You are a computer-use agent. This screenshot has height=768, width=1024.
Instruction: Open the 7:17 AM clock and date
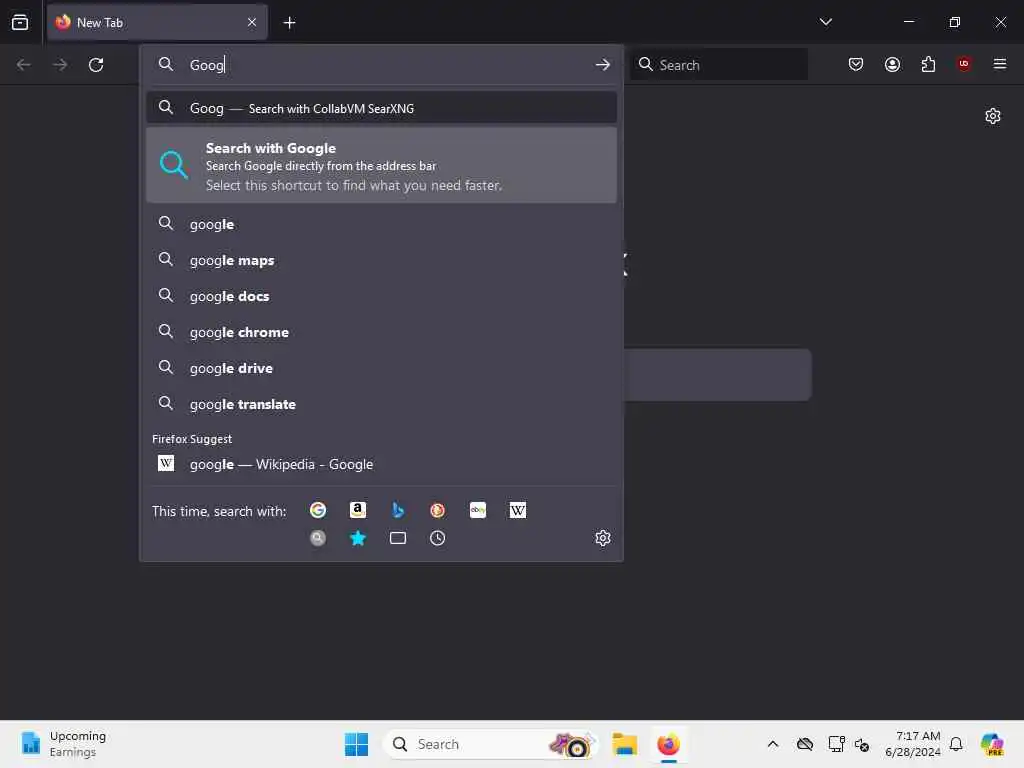coord(912,744)
